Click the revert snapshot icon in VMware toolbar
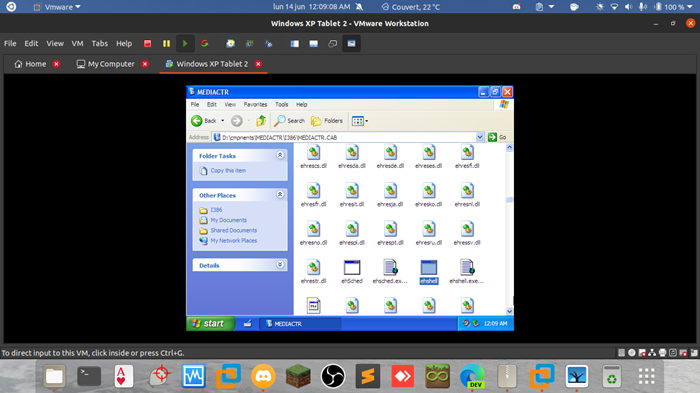 tap(250, 43)
